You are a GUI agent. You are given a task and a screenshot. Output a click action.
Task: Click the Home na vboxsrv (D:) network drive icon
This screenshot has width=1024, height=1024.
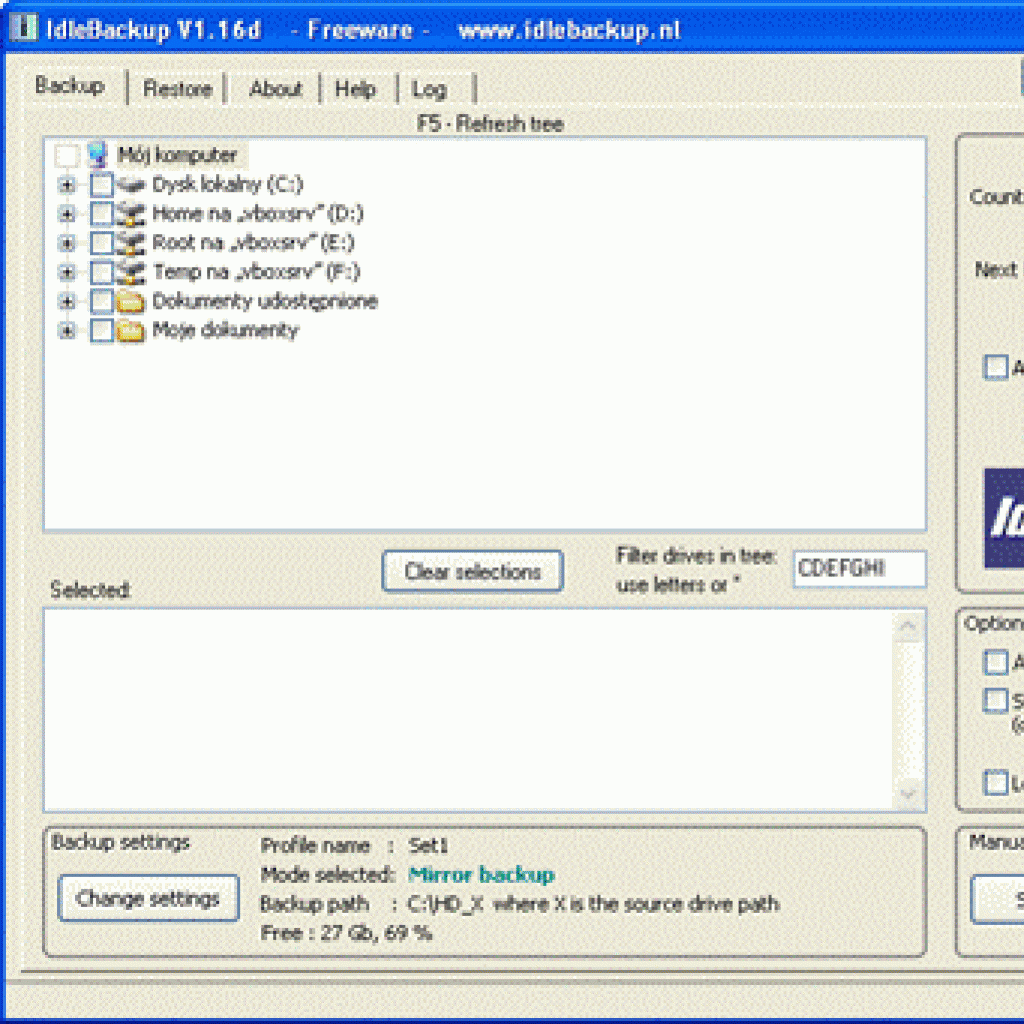pyautogui.click(x=131, y=214)
